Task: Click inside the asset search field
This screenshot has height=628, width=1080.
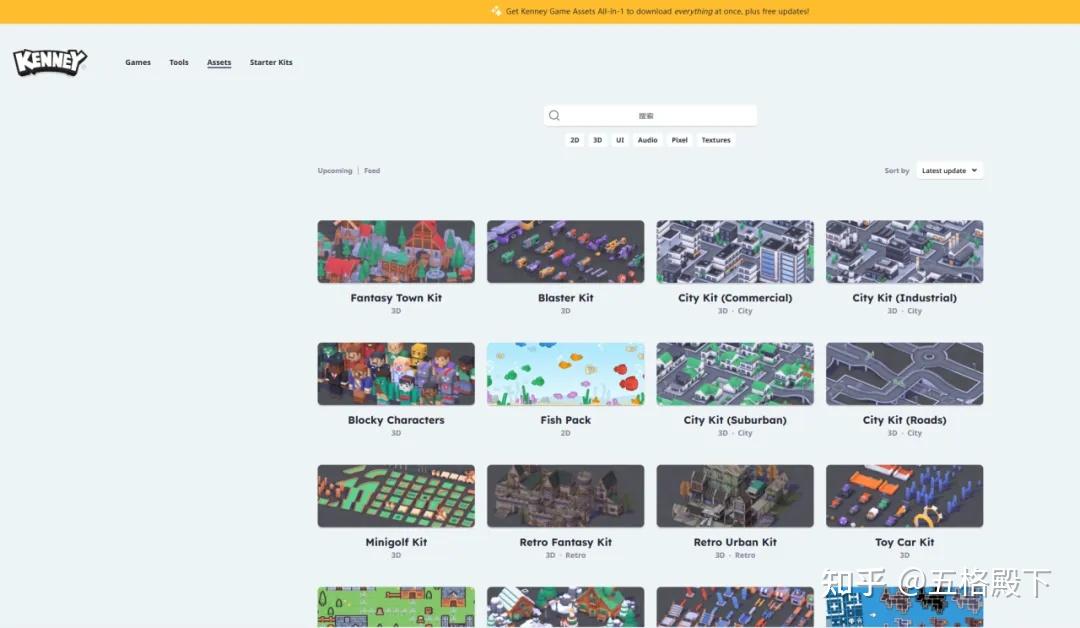Action: [x=650, y=115]
